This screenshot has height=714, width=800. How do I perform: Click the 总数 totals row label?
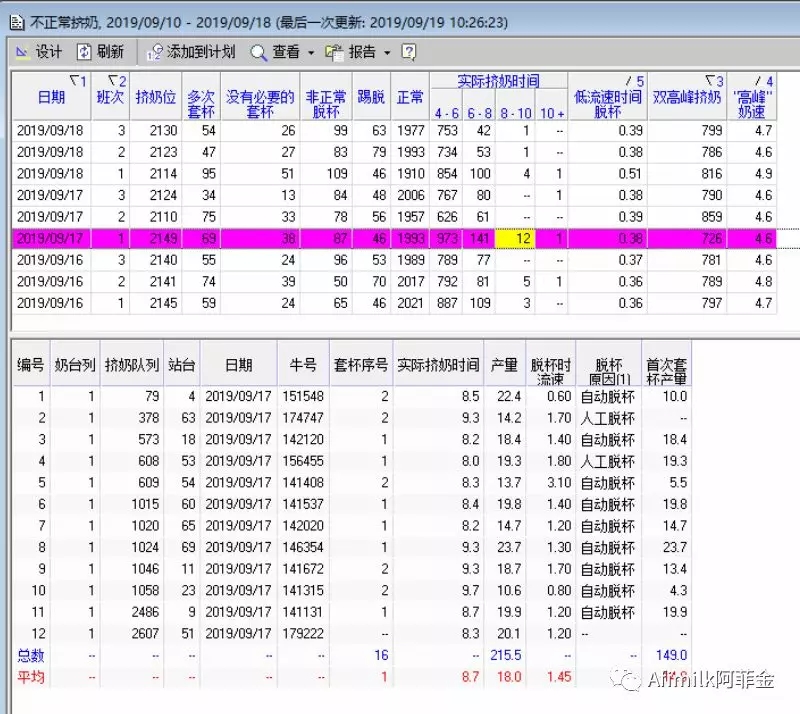point(31,655)
